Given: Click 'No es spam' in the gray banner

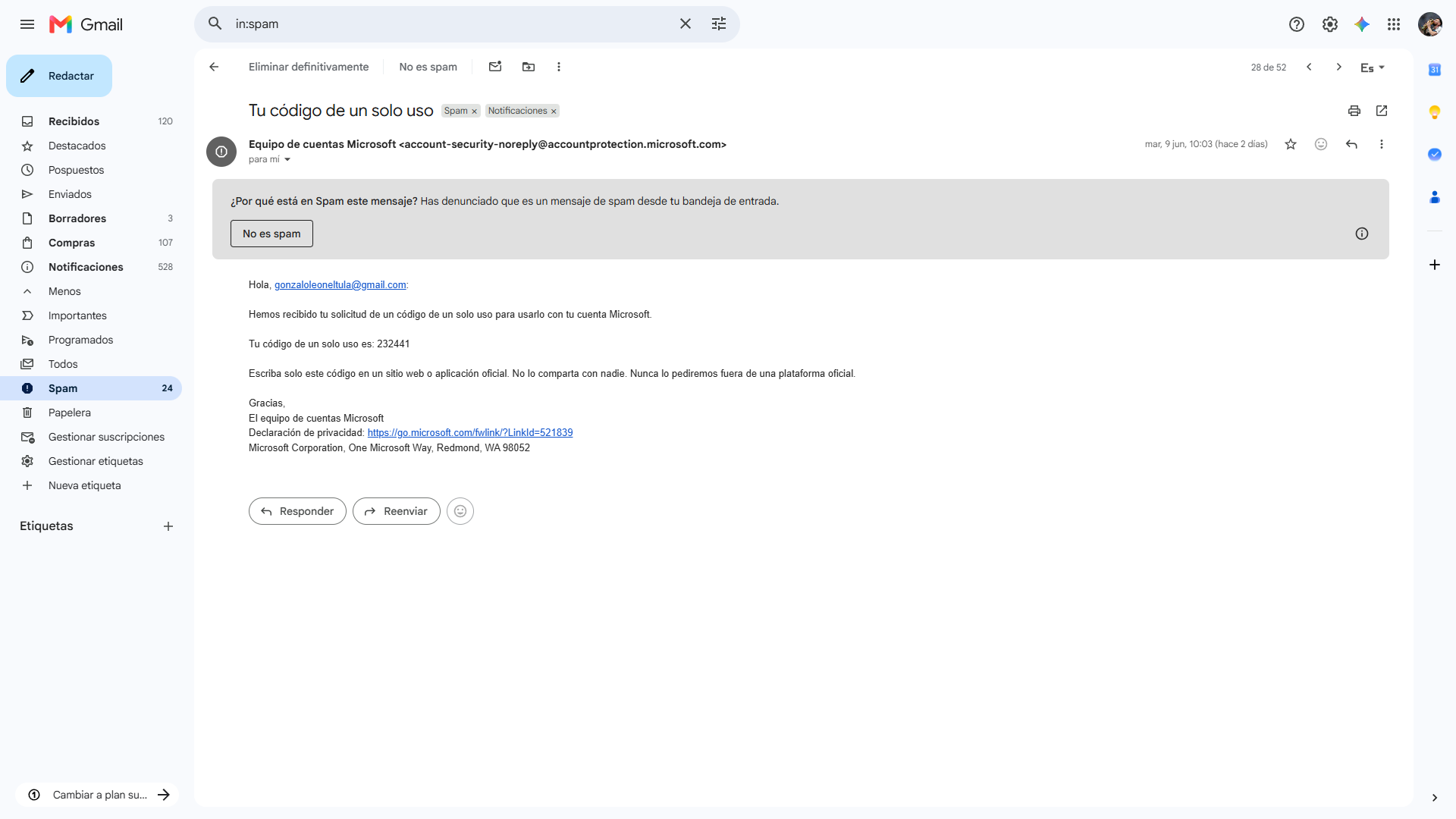Looking at the screenshot, I should pyautogui.click(x=271, y=234).
